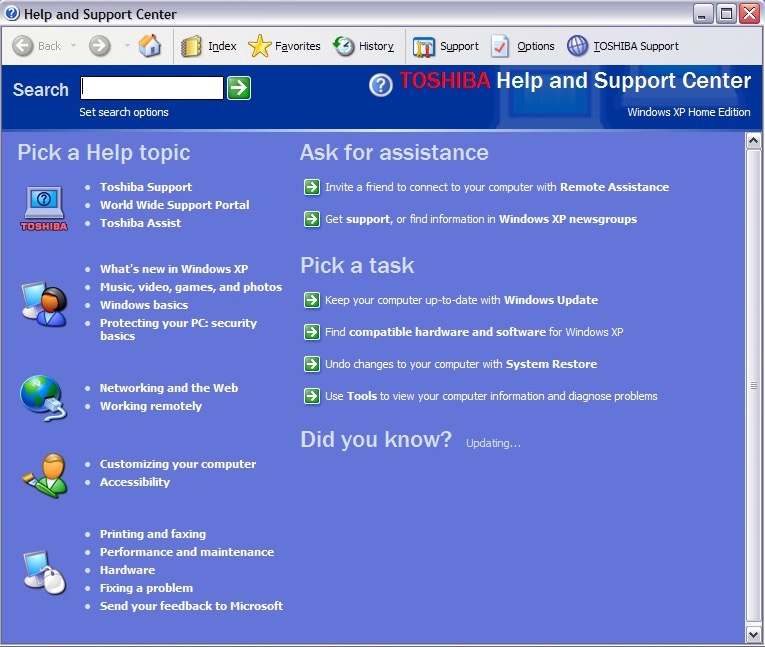Image resolution: width=765 pixels, height=647 pixels.
Task: Open World Wide Support Portal link
Action: tap(175, 205)
